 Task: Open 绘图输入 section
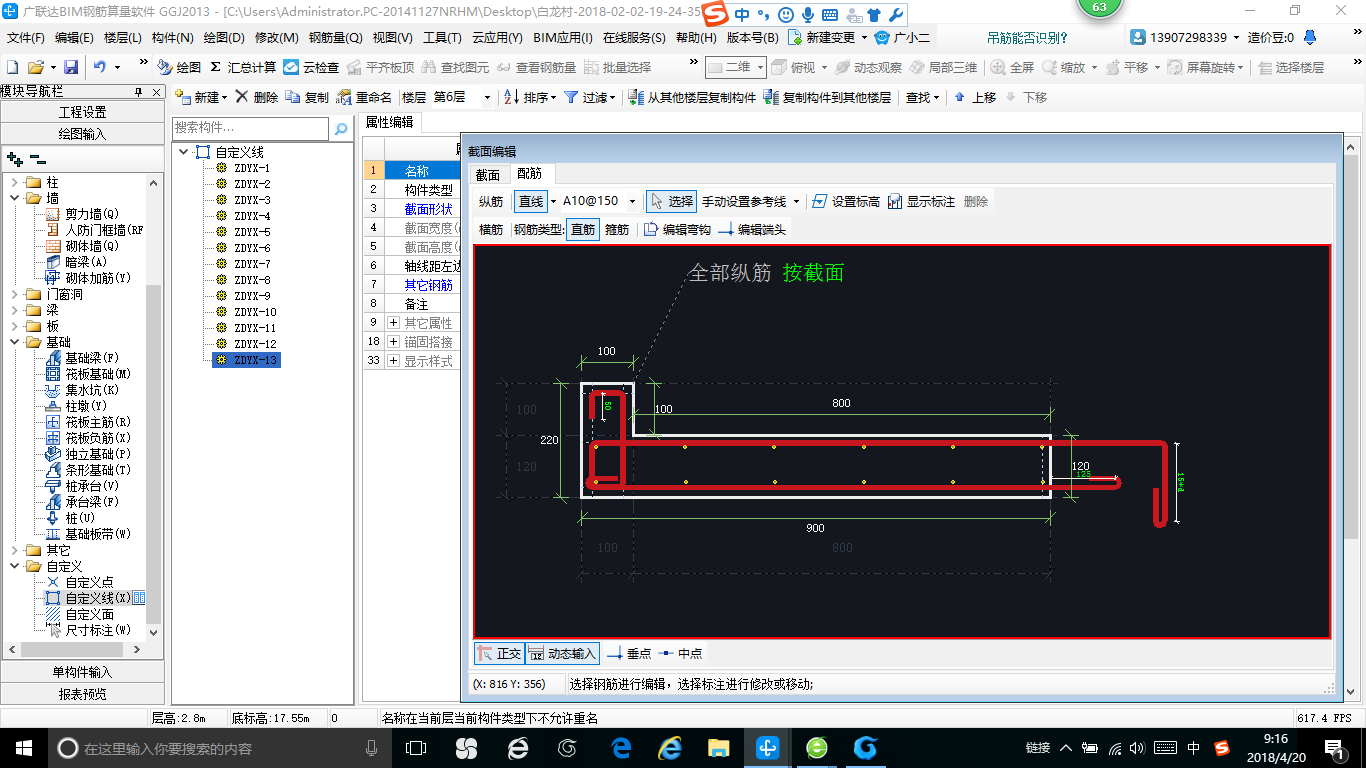82,133
